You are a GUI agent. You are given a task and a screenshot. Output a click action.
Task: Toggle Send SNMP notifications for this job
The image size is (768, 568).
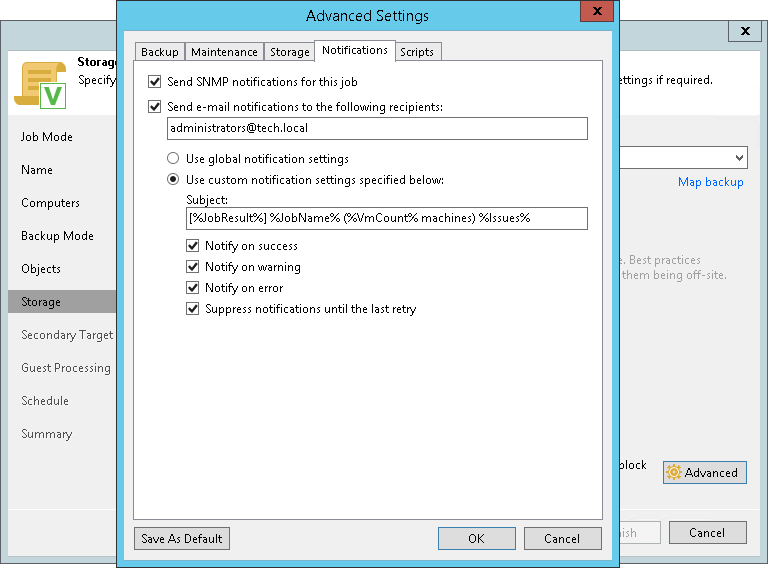click(155, 82)
